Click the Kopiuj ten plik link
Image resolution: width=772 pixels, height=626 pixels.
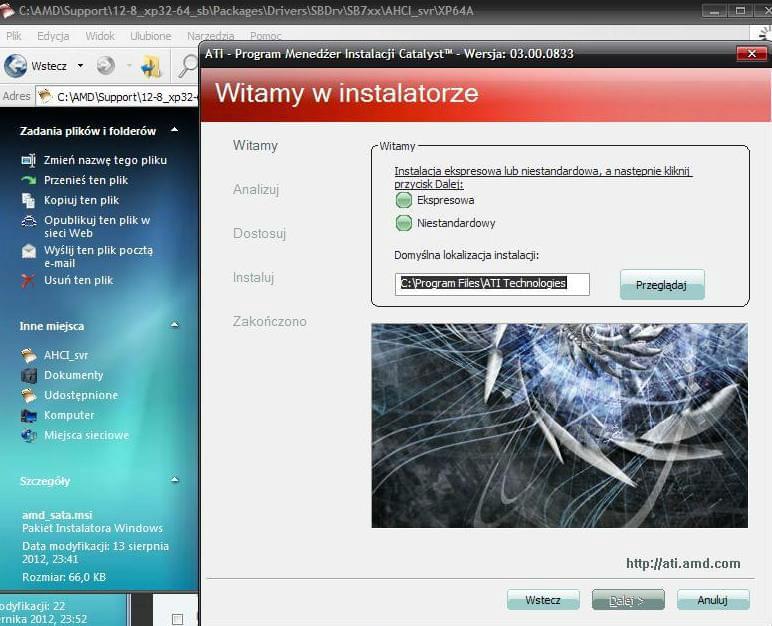pos(82,200)
